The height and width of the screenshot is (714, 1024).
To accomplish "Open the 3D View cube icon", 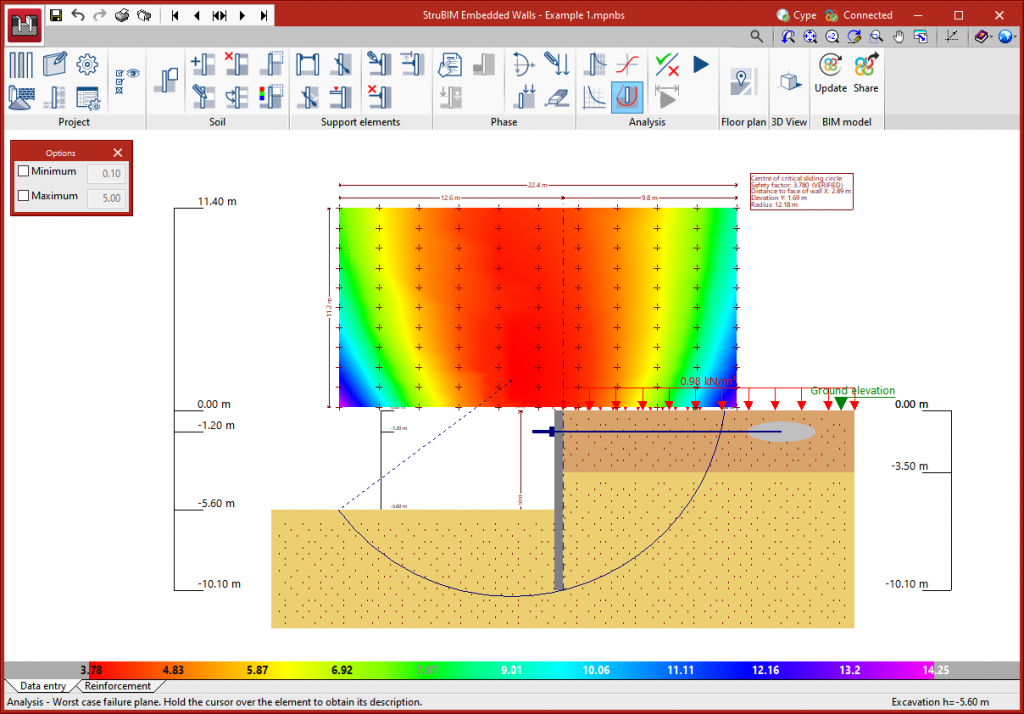I will tap(789, 81).
